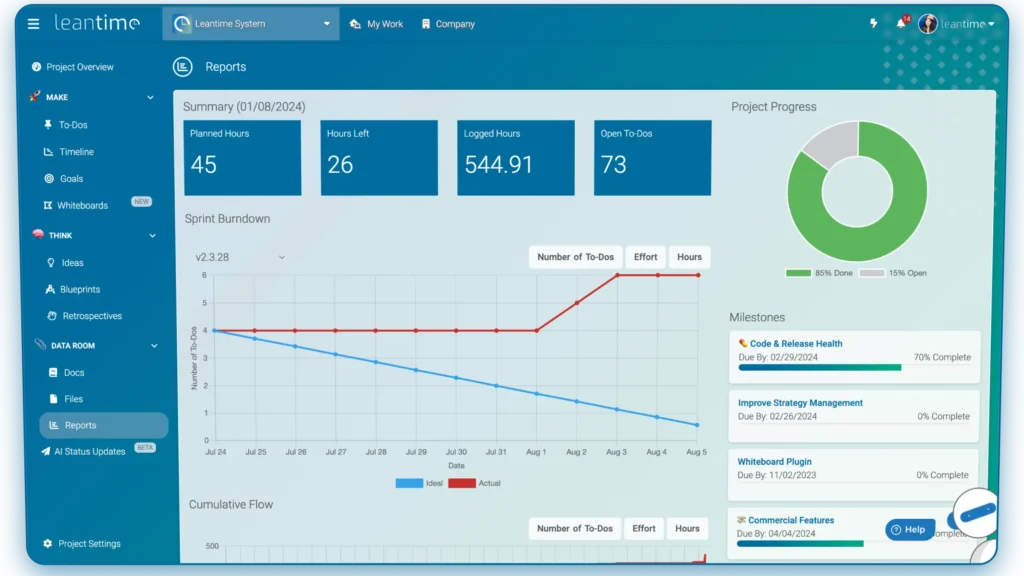Collapse the MAKE section chevron

click(150, 97)
